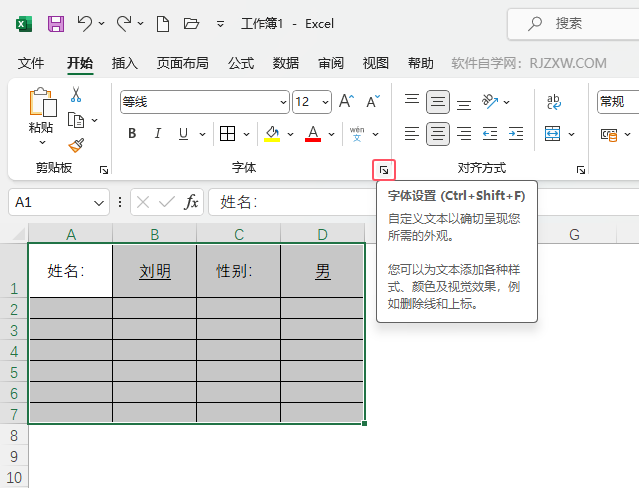Click Decrease Indent icon

click(490, 134)
